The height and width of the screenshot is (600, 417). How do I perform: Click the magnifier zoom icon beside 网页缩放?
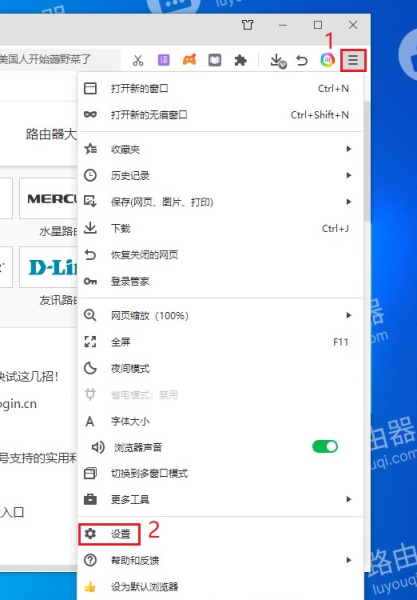tap(90, 315)
